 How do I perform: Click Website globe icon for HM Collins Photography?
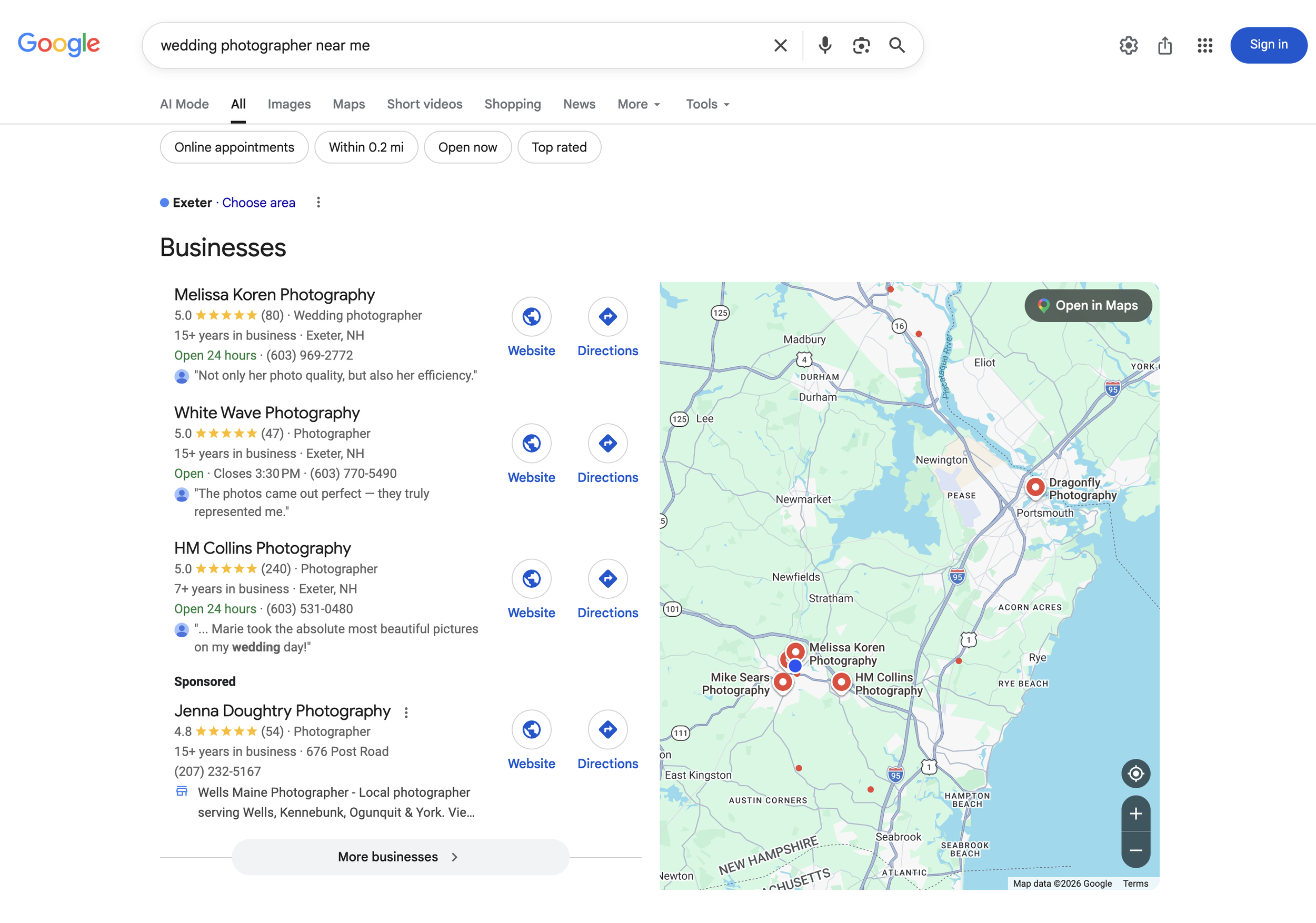pyautogui.click(x=531, y=578)
